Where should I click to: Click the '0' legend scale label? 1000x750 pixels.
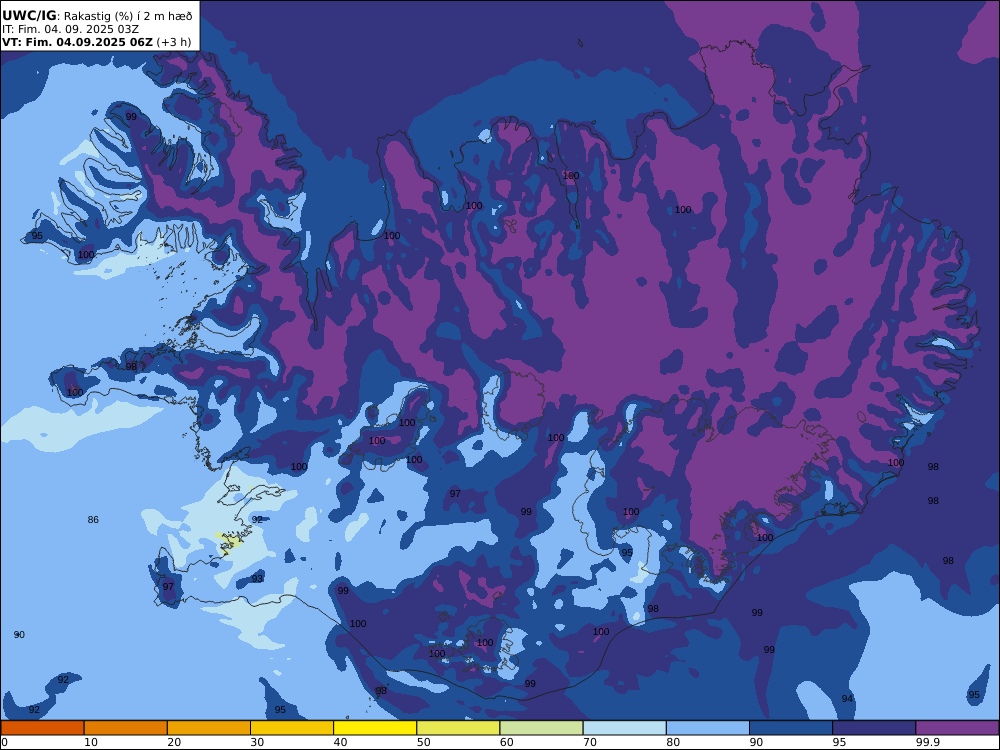pos(4,742)
